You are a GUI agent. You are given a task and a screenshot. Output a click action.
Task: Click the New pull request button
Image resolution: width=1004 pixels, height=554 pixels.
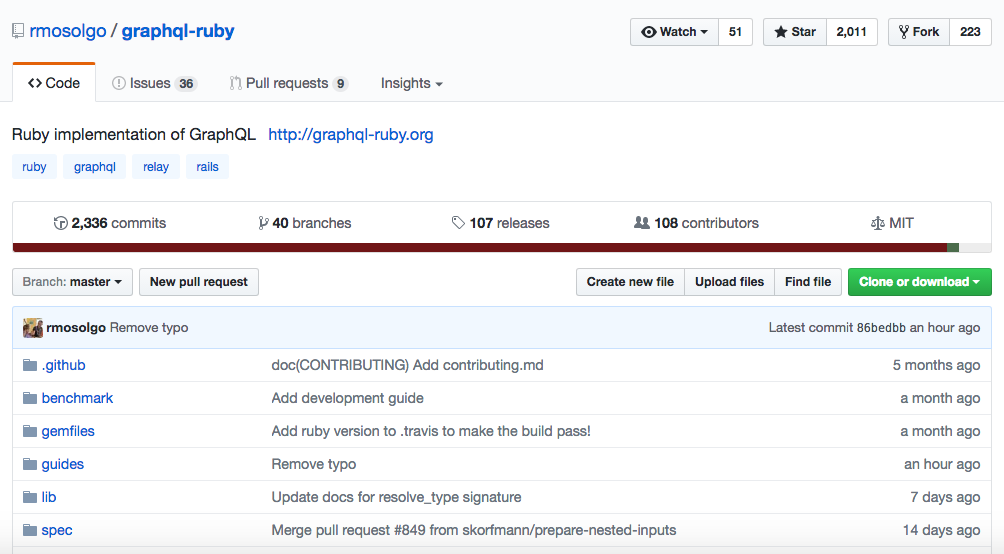click(x=198, y=282)
